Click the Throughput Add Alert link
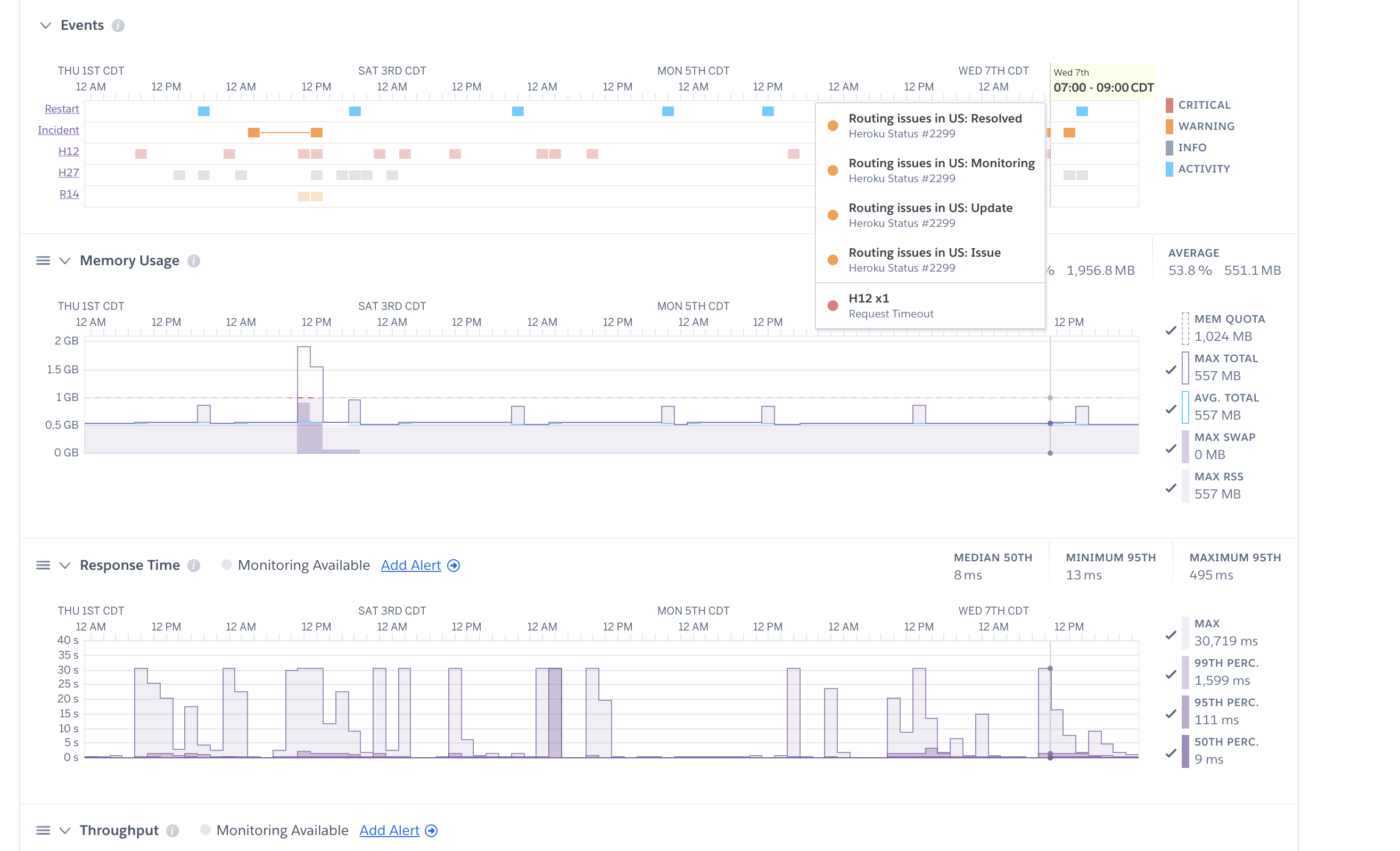 tap(389, 831)
